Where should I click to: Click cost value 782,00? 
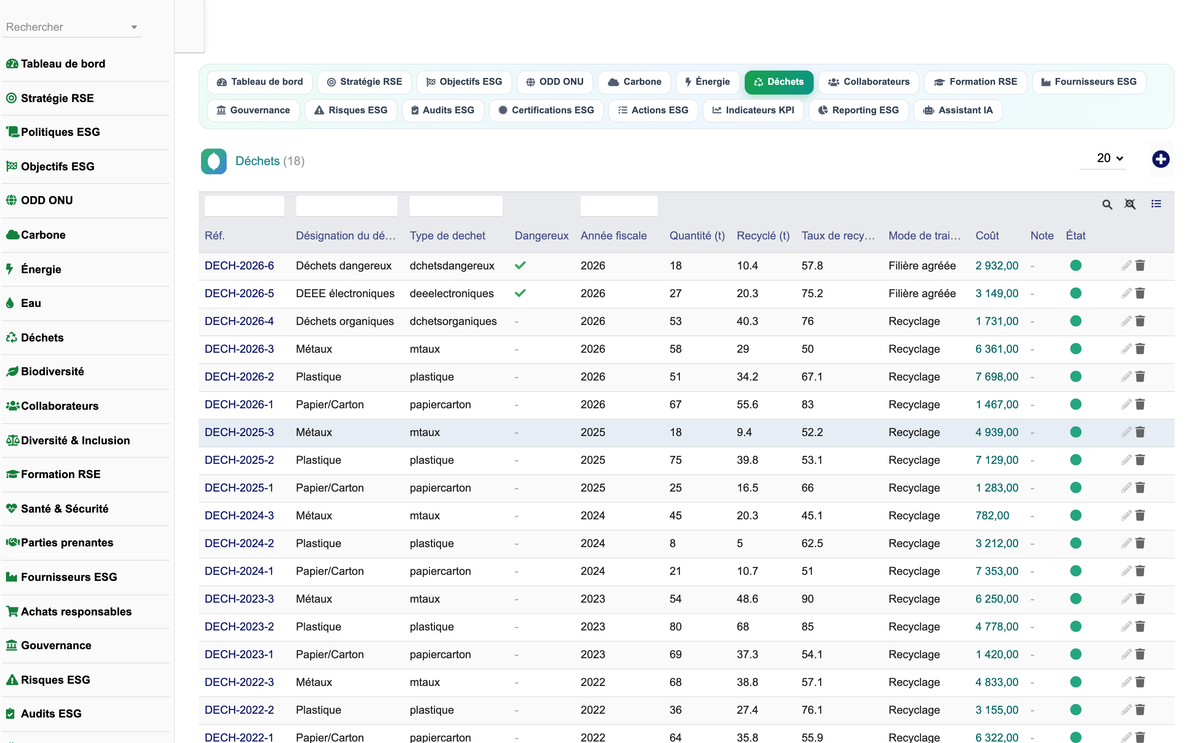(x=992, y=516)
